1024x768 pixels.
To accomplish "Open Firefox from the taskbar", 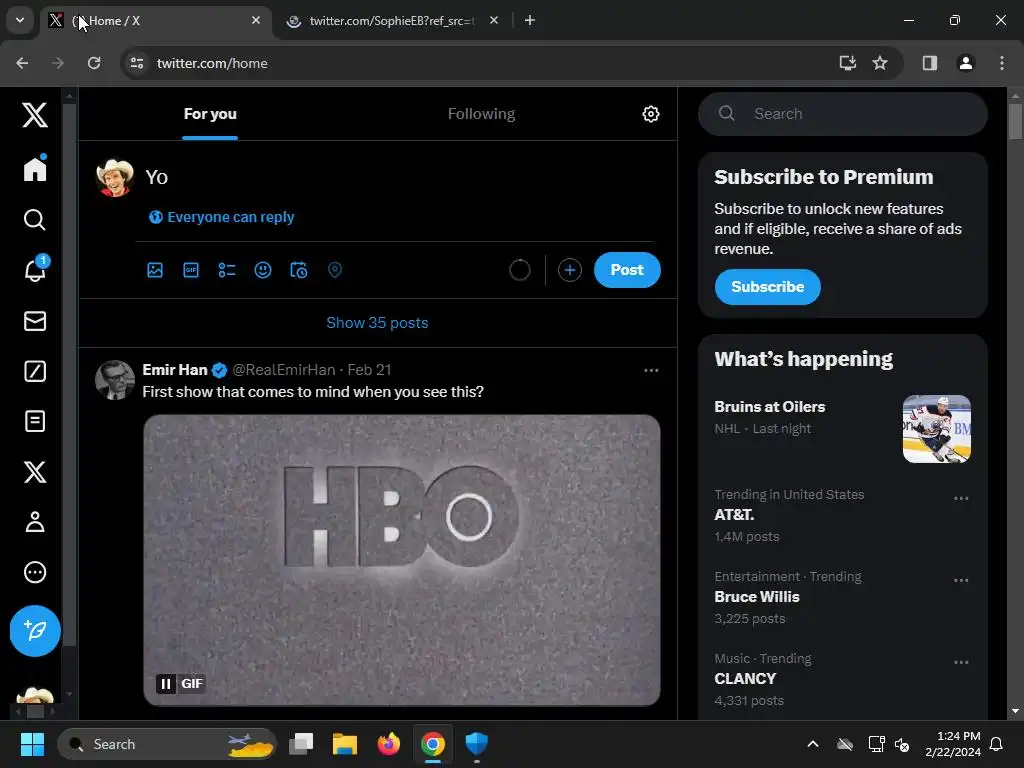I will (389, 744).
